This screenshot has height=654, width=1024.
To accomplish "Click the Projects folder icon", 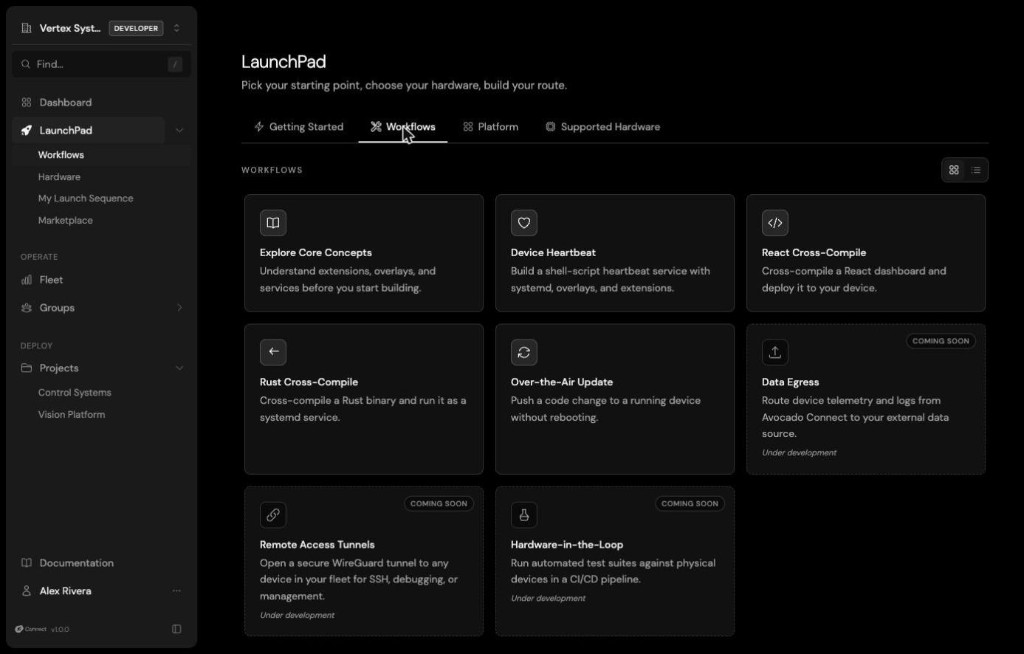I will click(x=26, y=368).
